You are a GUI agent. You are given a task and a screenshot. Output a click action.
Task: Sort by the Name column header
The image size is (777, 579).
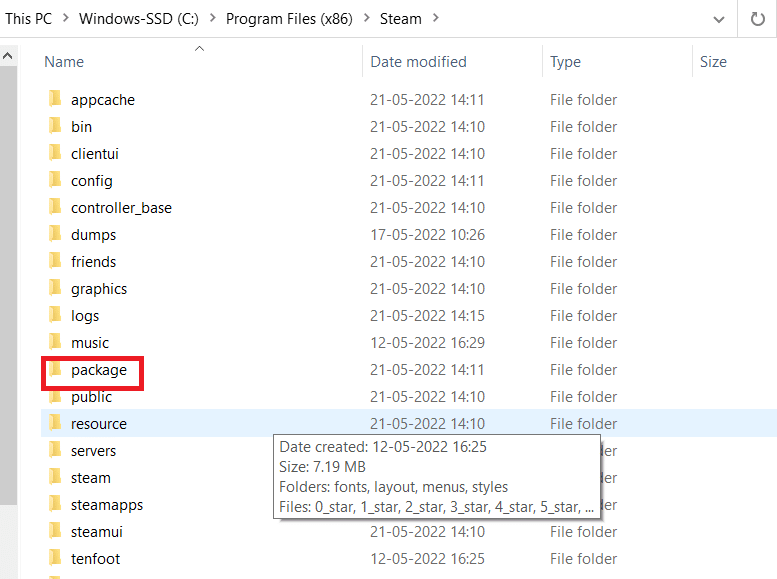click(x=64, y=62)
